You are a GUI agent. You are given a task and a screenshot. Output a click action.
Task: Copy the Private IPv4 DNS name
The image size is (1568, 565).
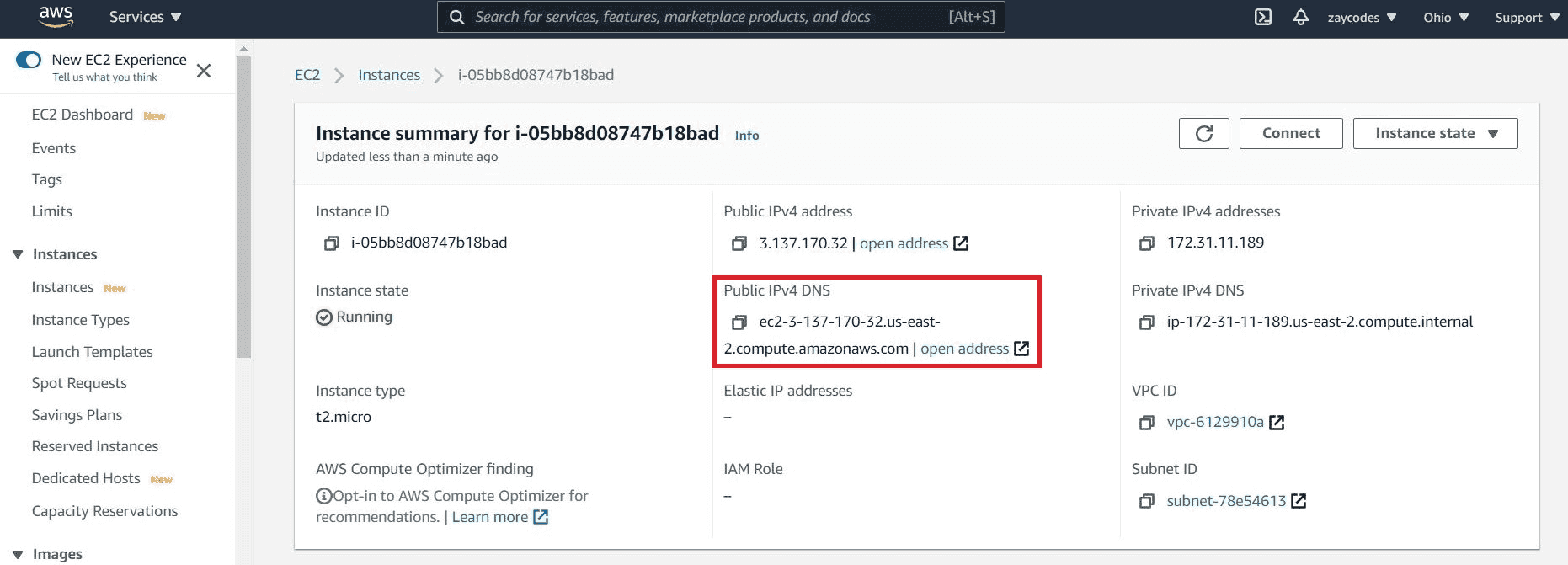pyautogui.click(x=1146, y=322)
